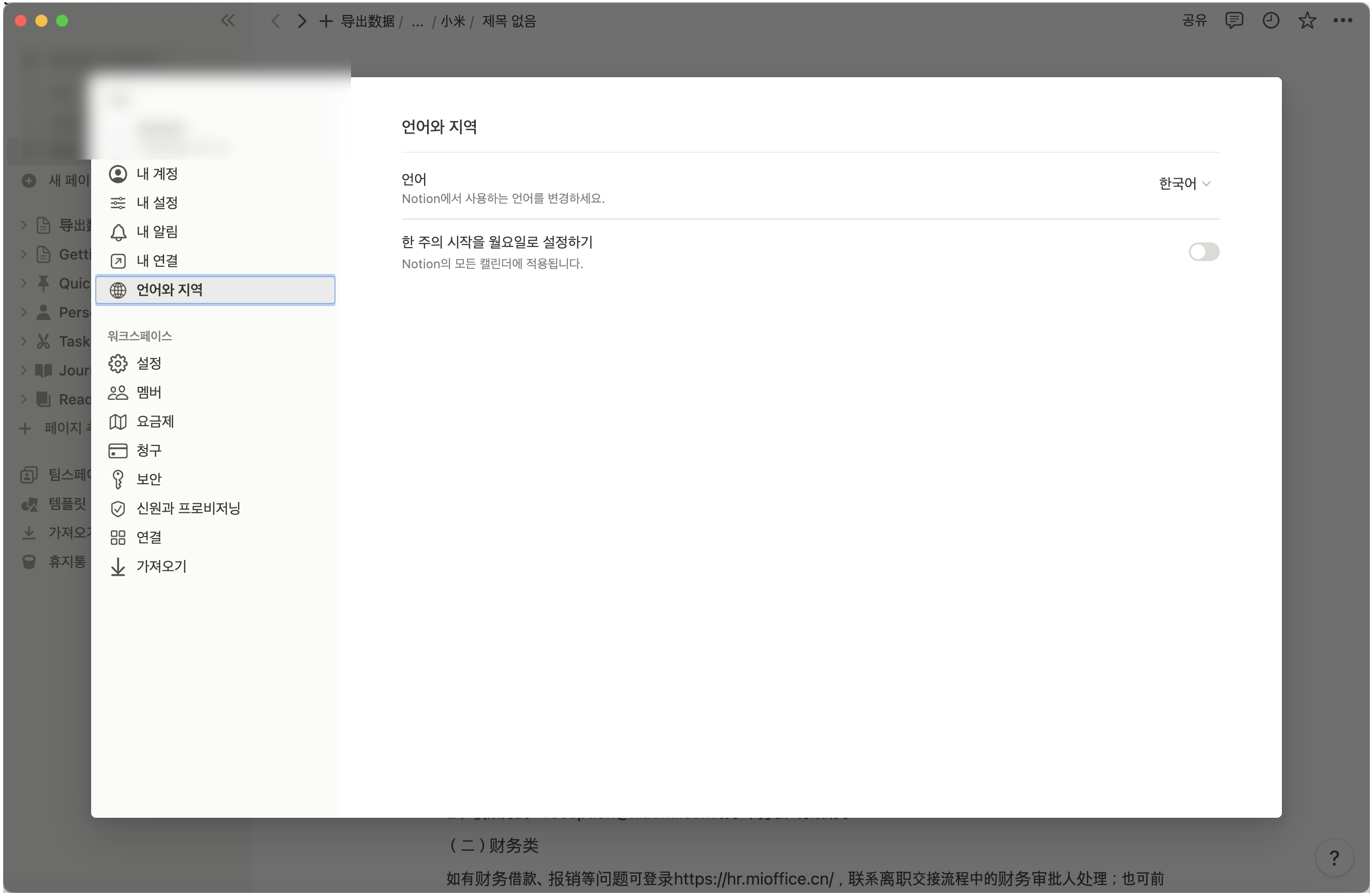
Task: Click the clock icon to view page updates
Action: 1271,21
